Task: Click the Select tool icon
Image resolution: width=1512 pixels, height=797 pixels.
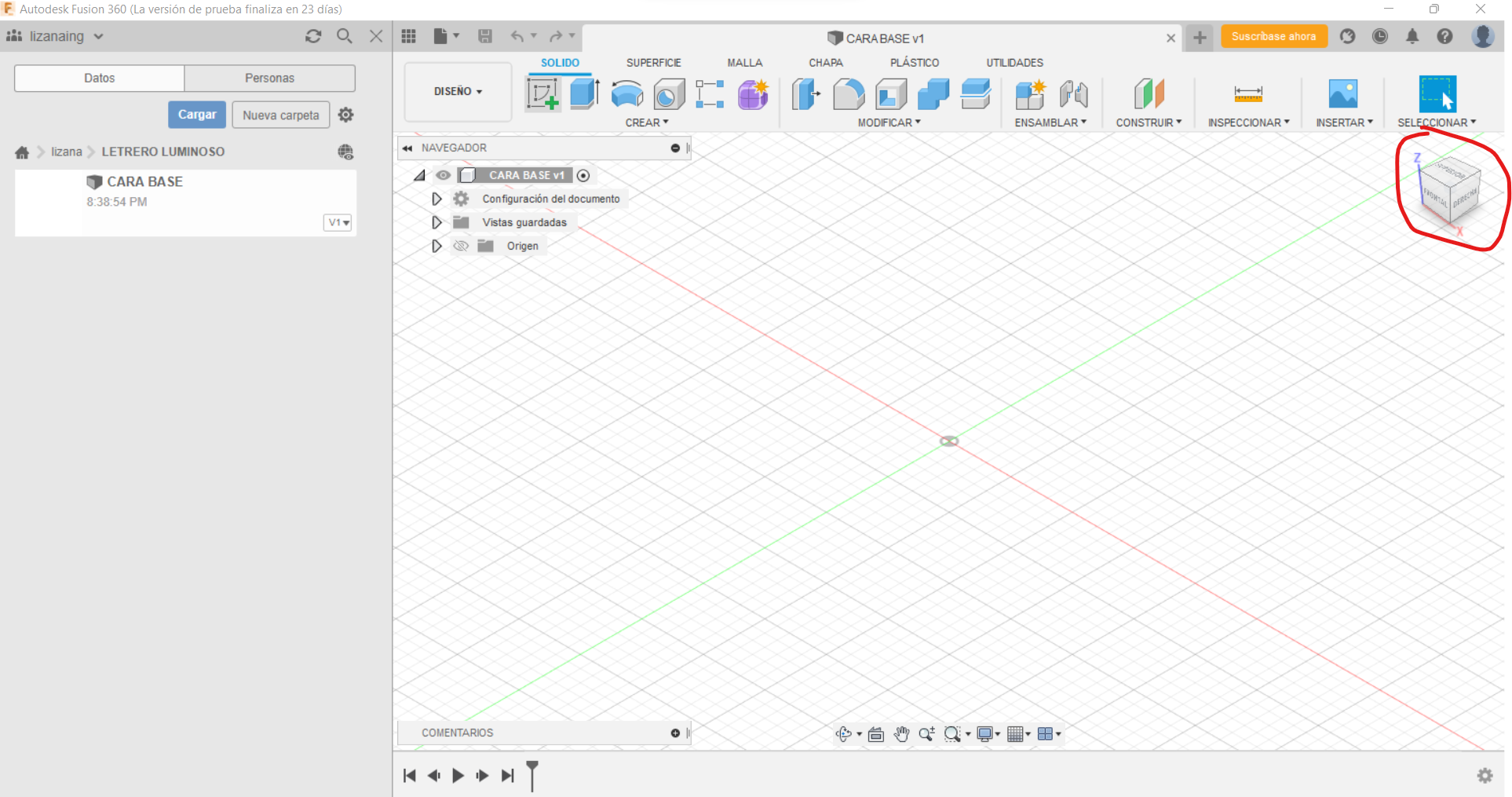Action: coord(1437,94)
